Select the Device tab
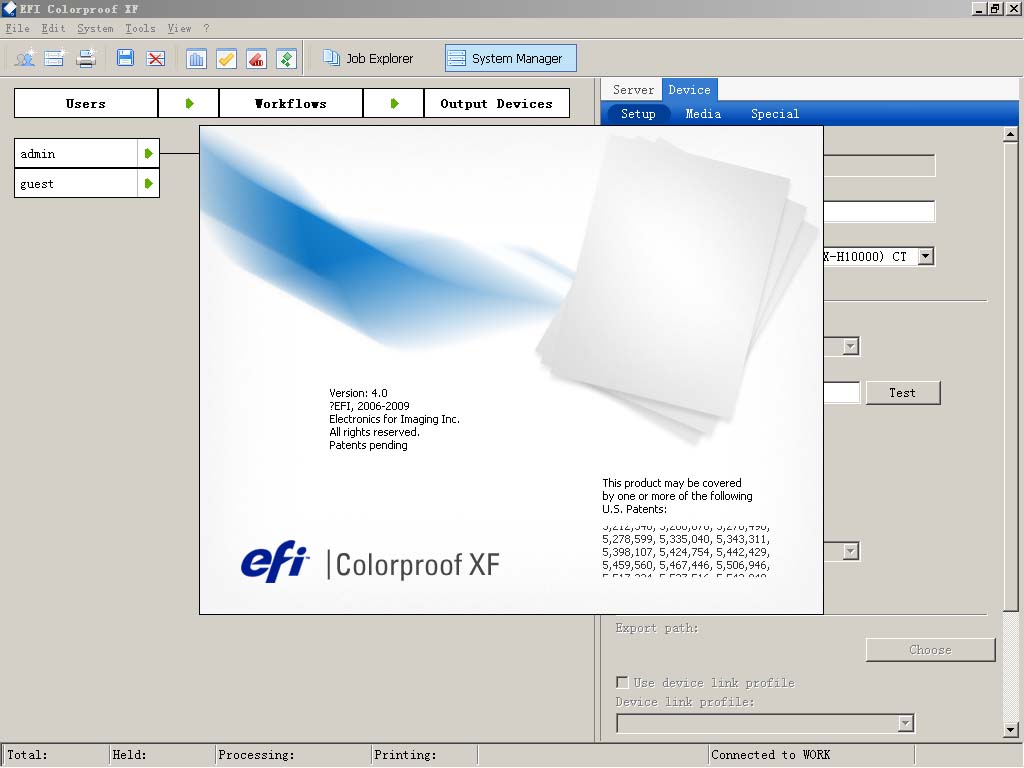The image size is (1024, 768). pos(689,89)
